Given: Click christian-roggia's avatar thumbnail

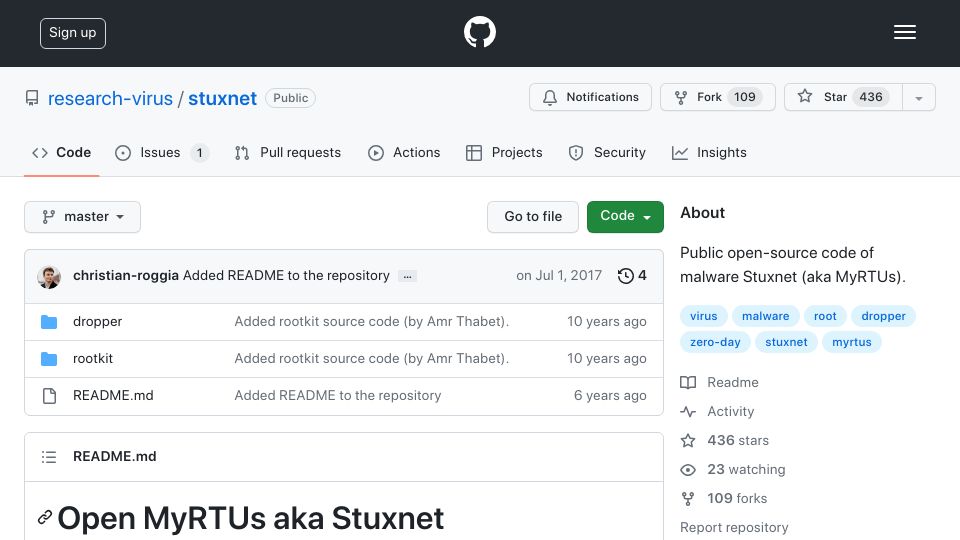Looking at the screenshot, I should 49,277.
